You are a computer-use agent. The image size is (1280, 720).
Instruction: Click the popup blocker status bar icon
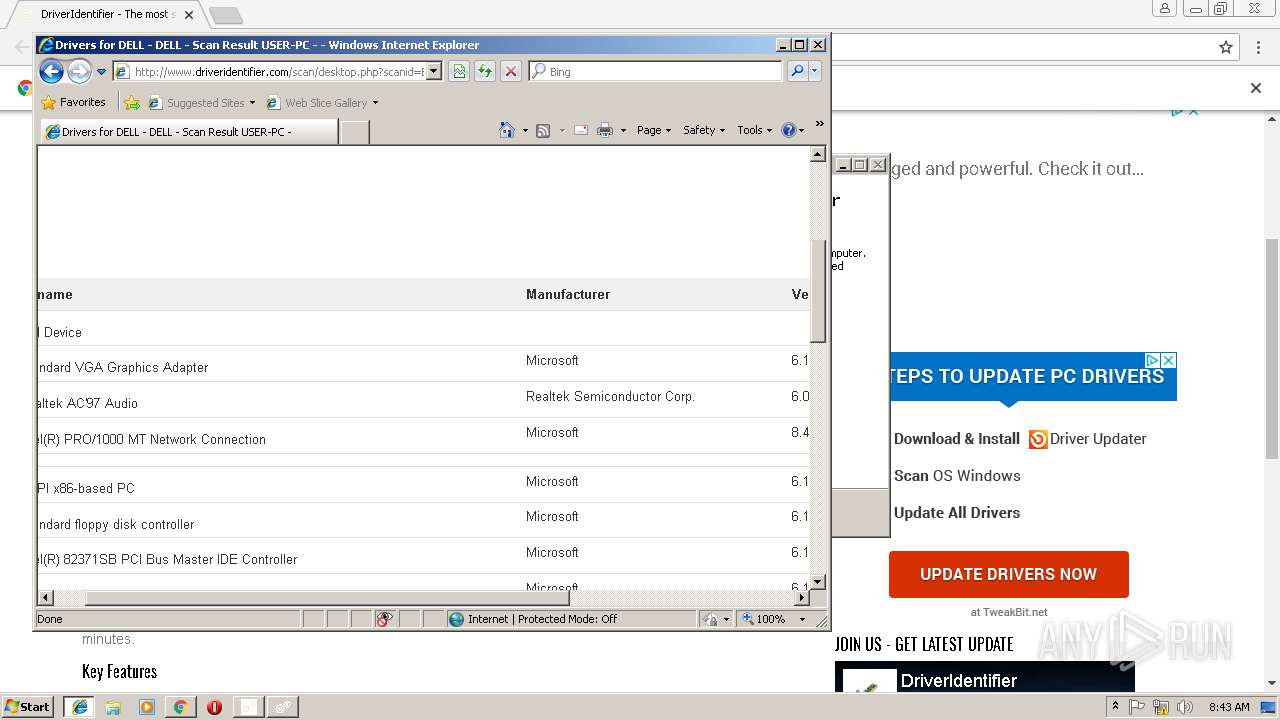pos(384,619)
